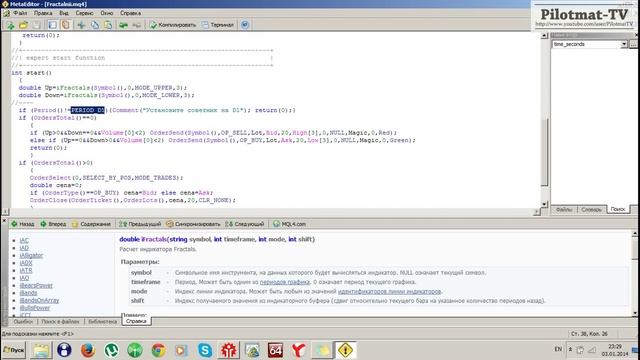Open help Содержание contents

(91, 224)
